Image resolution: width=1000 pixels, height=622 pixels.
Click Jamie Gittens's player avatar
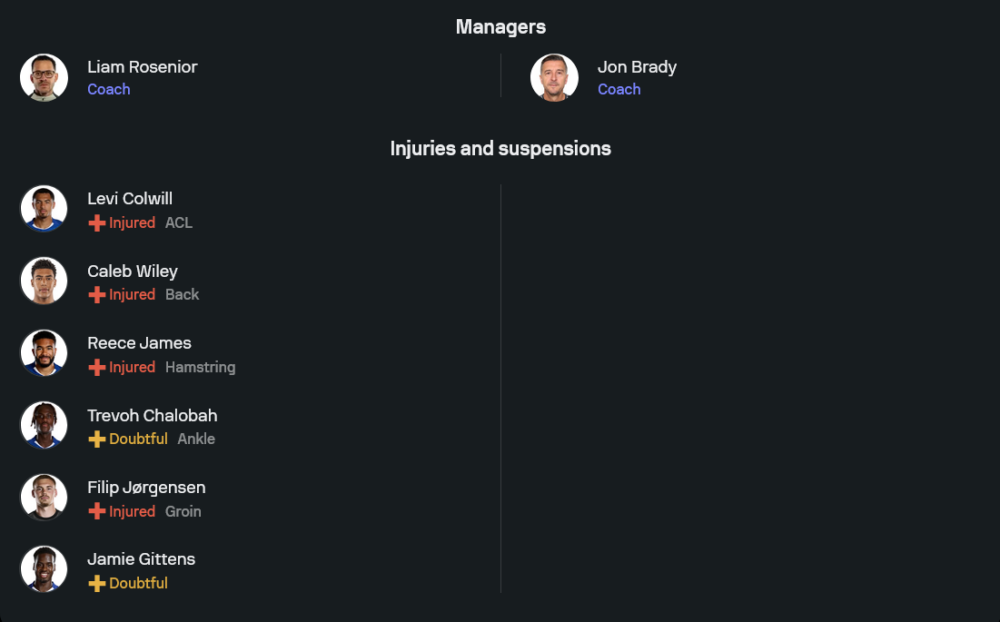44,570
